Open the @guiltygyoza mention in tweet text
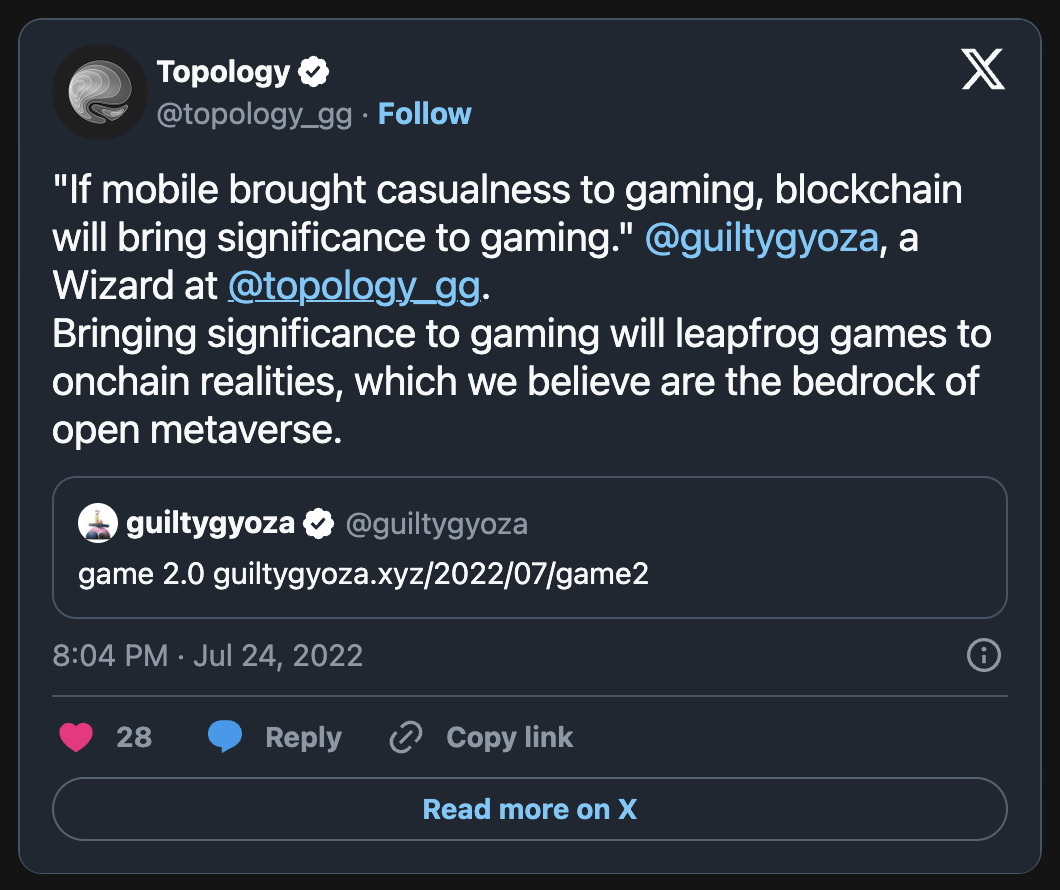The image size is (1060, 890). tap(761, 240)
